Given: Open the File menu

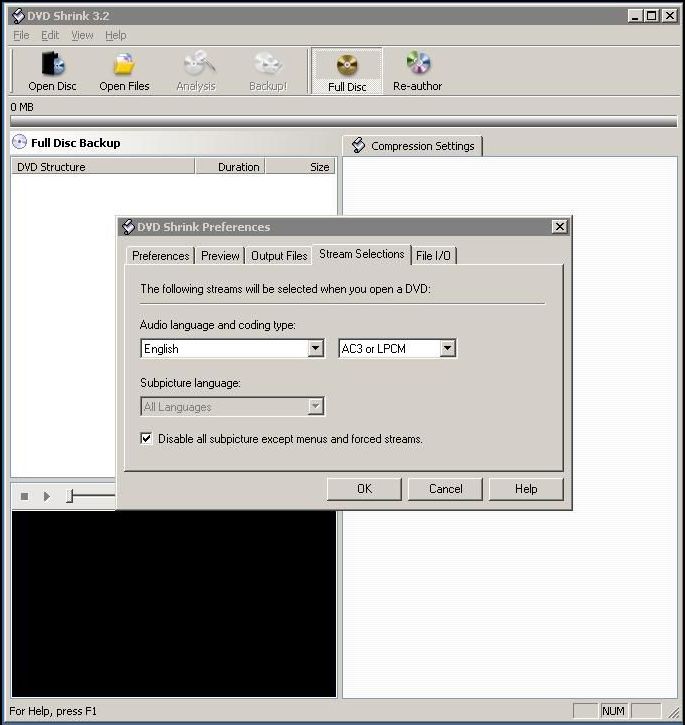Looking at the screenshot, I should point(21,35).
